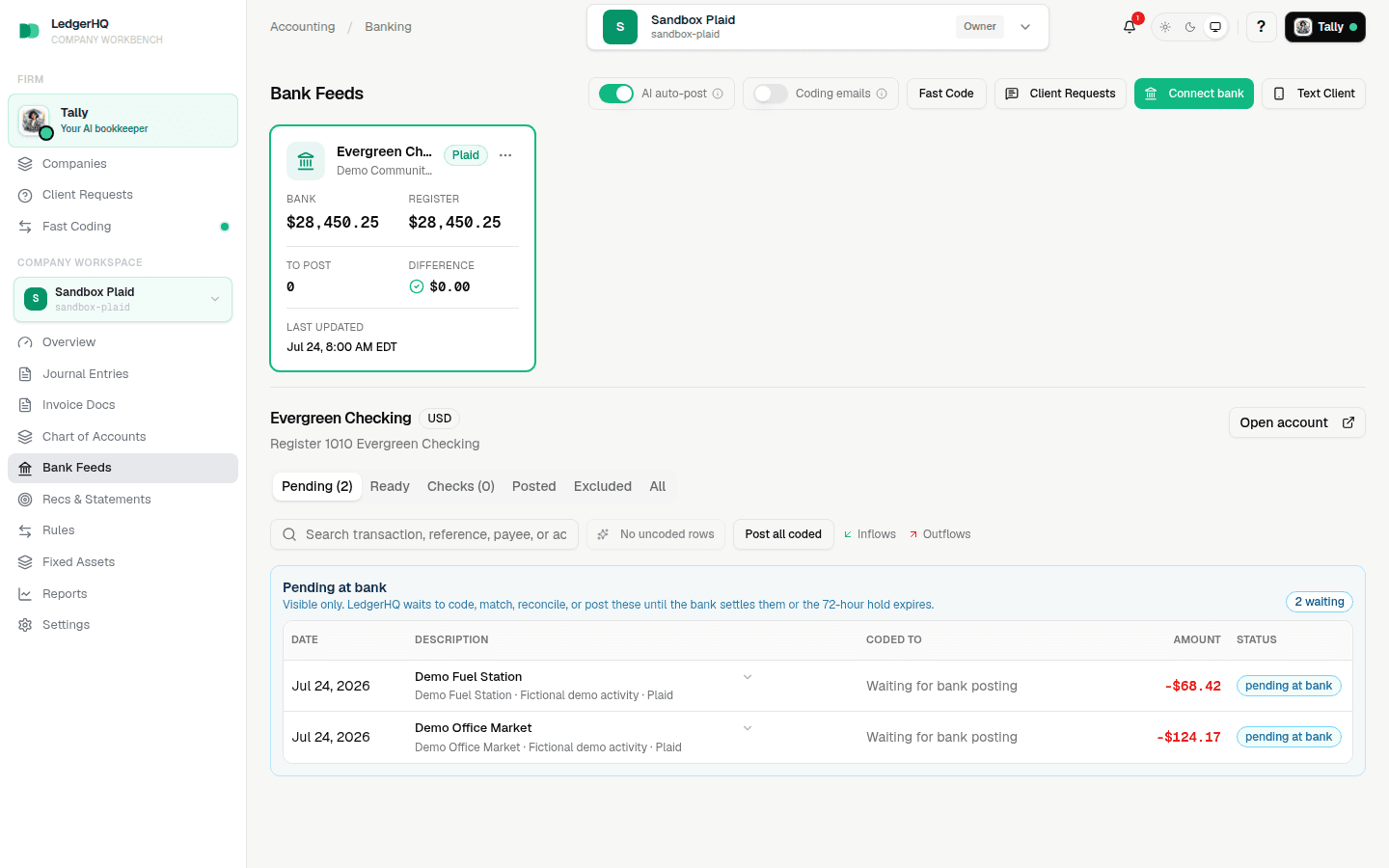The height and width of the screenshot is (868, 1389).
Task: Click pending at bank badge for Demo Fuel Station
Action: click(1289, 686)
